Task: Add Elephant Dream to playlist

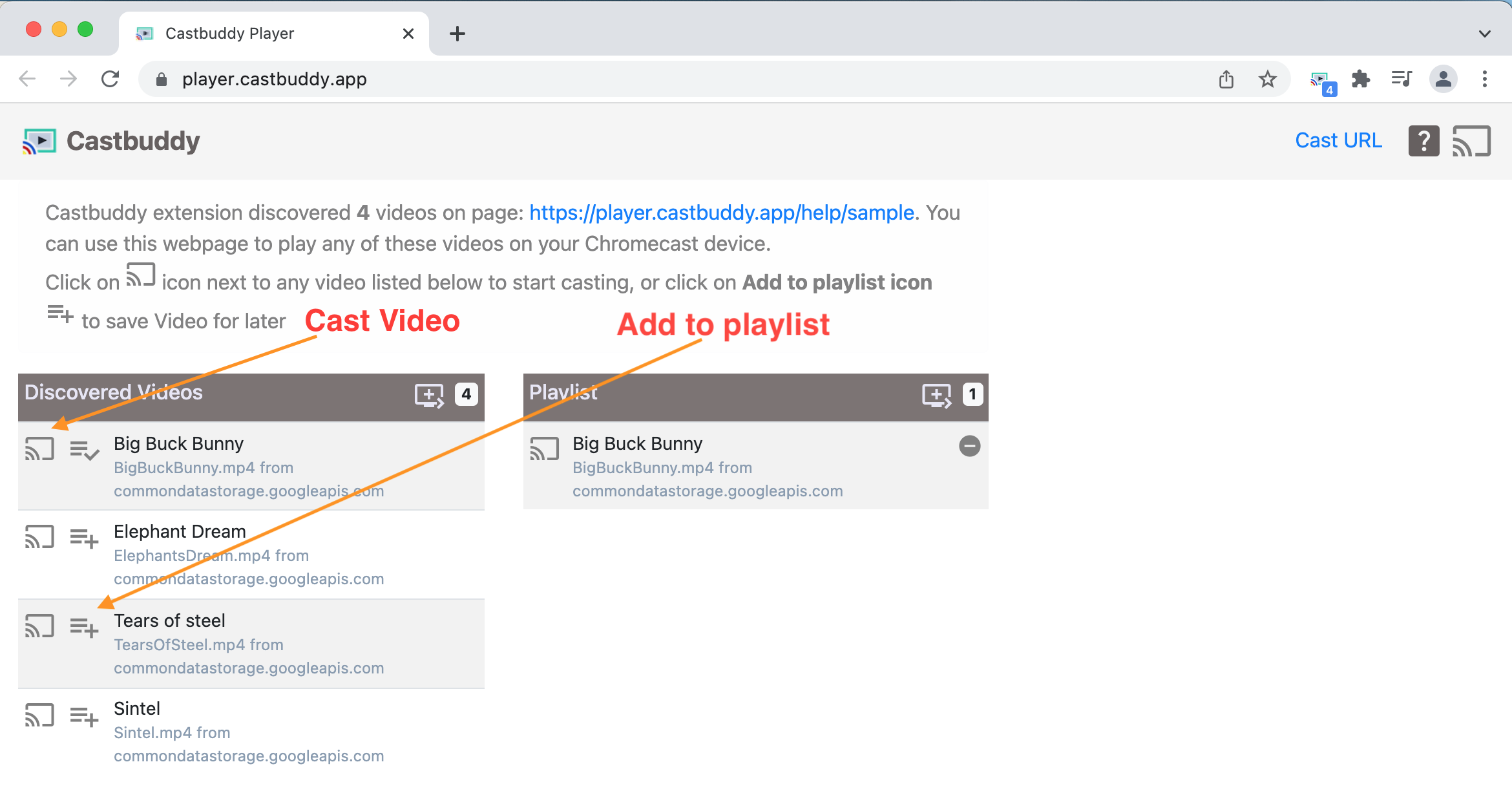Action: 84,538
